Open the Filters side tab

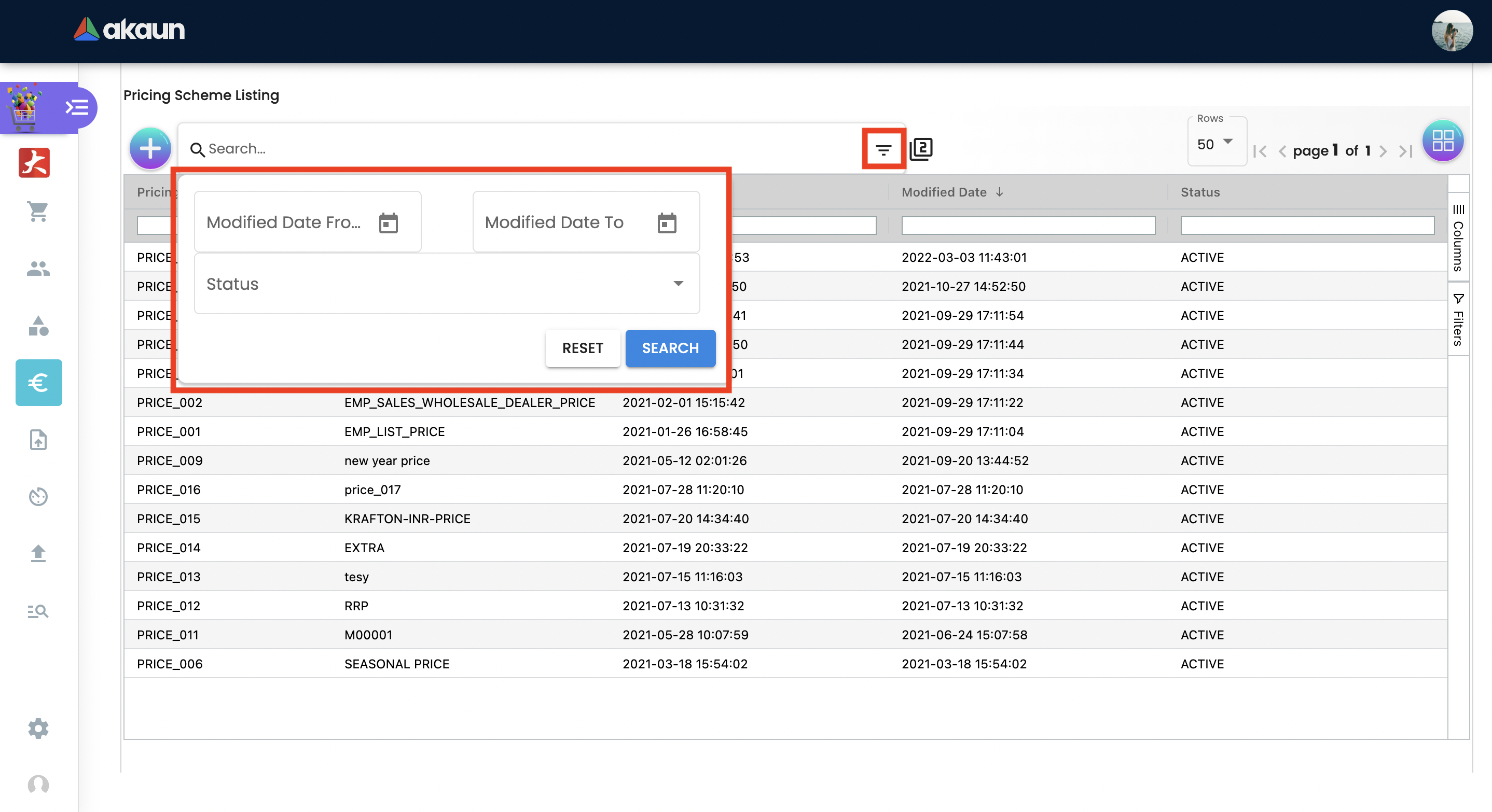tap(1458, 320)
